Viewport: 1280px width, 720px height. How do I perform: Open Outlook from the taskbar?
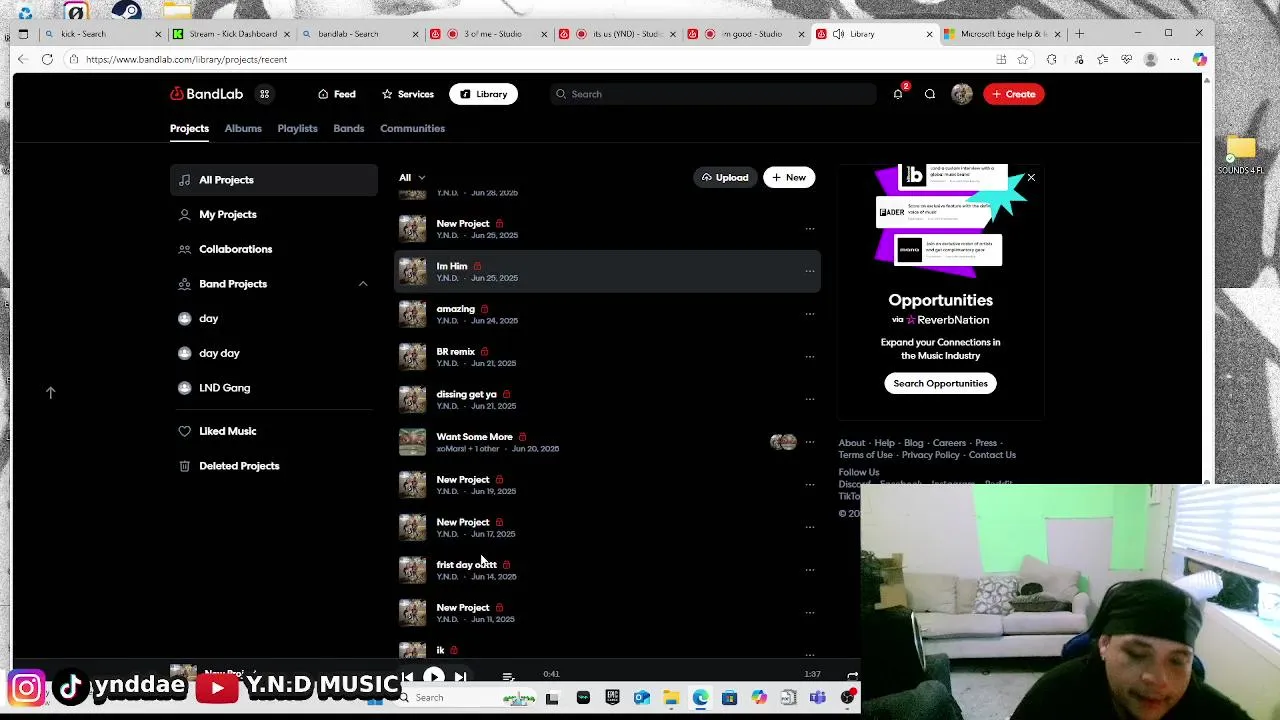(642, 698)
